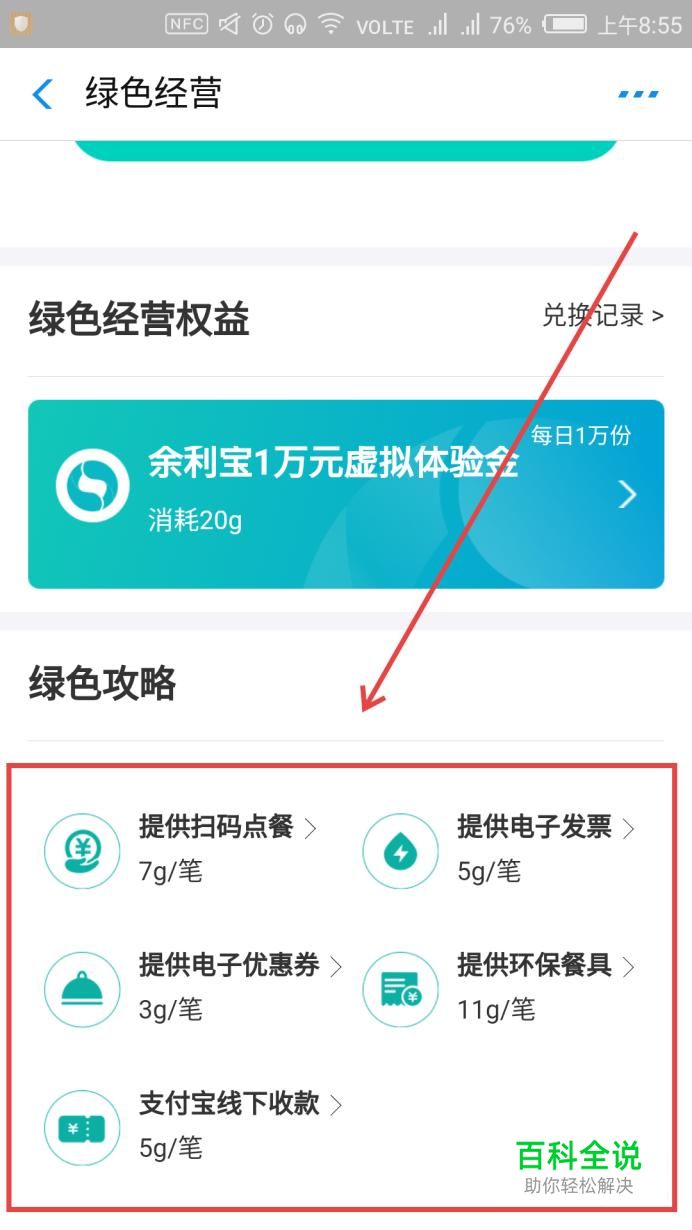Viewport: 692px width, 1230px height.
Task: Tap the back arrow beside 绿色经营
Action: tap(42, 94)
